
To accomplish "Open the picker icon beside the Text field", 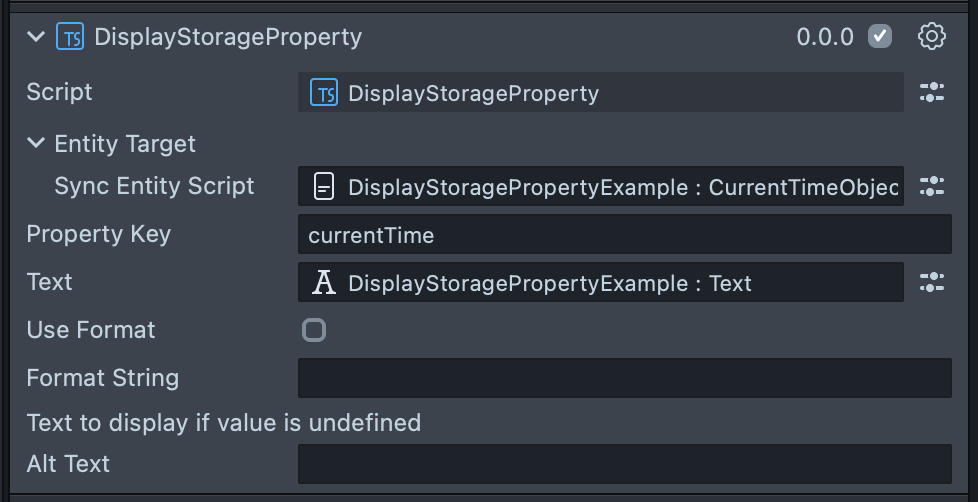I will [x=931, y=283].
